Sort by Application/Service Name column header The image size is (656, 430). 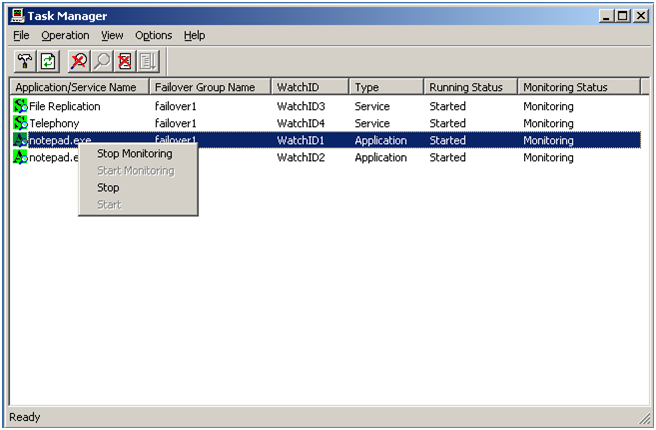click(79, 87)
